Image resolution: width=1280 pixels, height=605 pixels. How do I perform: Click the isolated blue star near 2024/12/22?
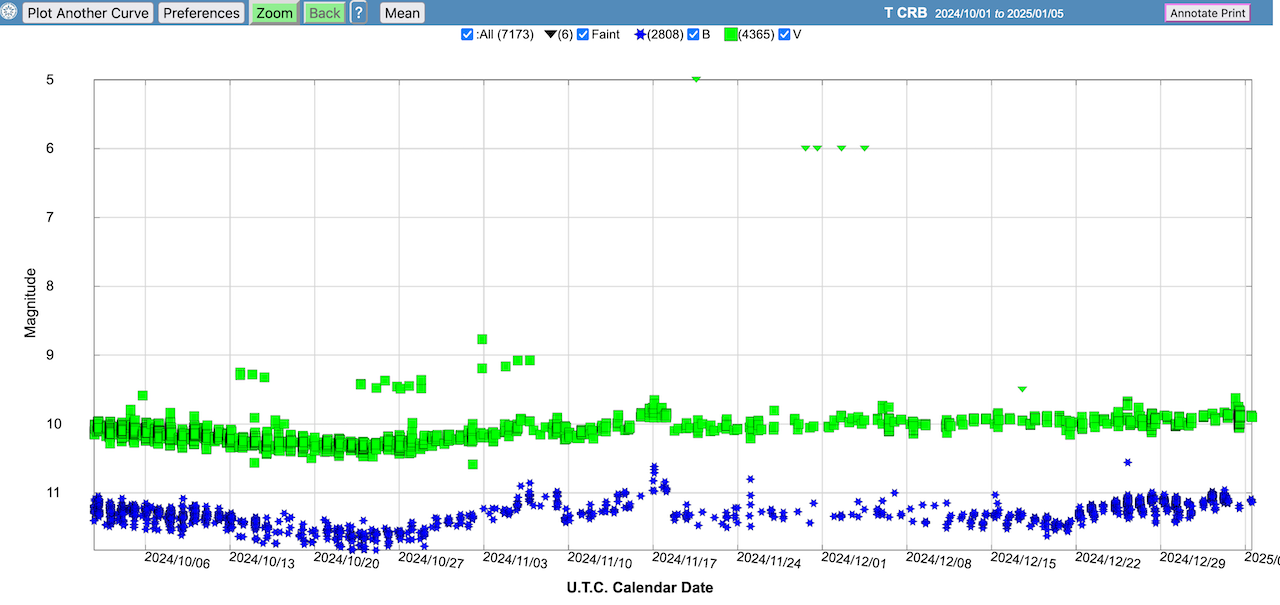click(x=1128, y=462)
